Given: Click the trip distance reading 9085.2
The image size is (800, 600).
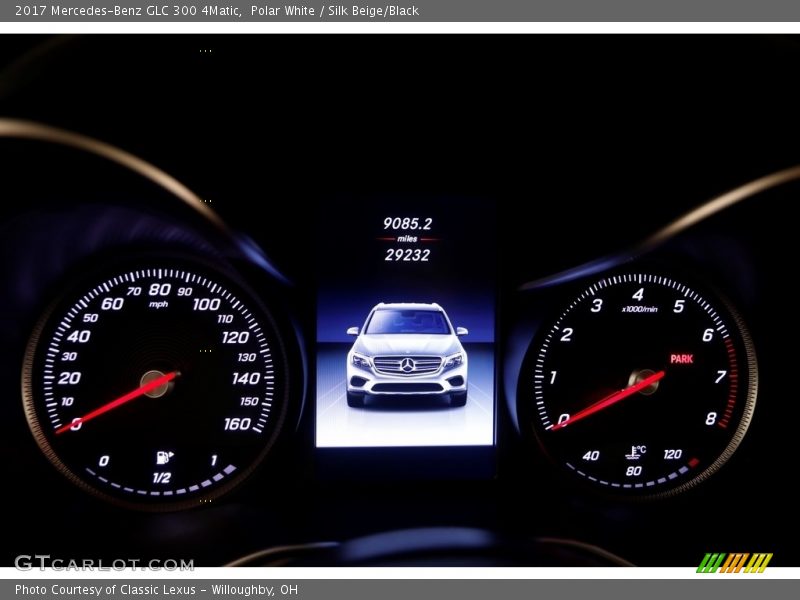Looking at the screenshot, I should point(407,223).
